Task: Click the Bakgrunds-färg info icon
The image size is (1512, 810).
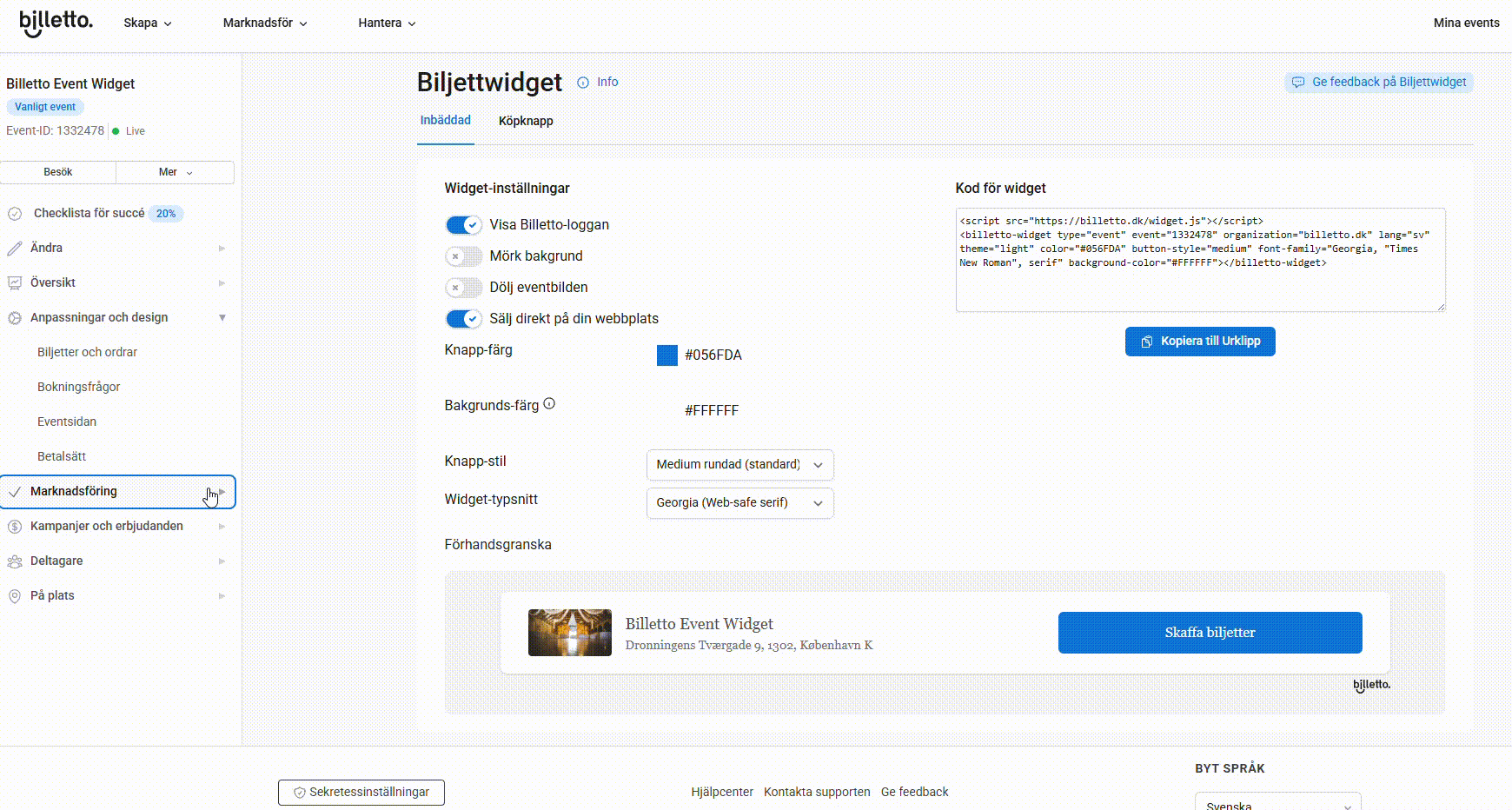Action: click(x=549, y=404)
